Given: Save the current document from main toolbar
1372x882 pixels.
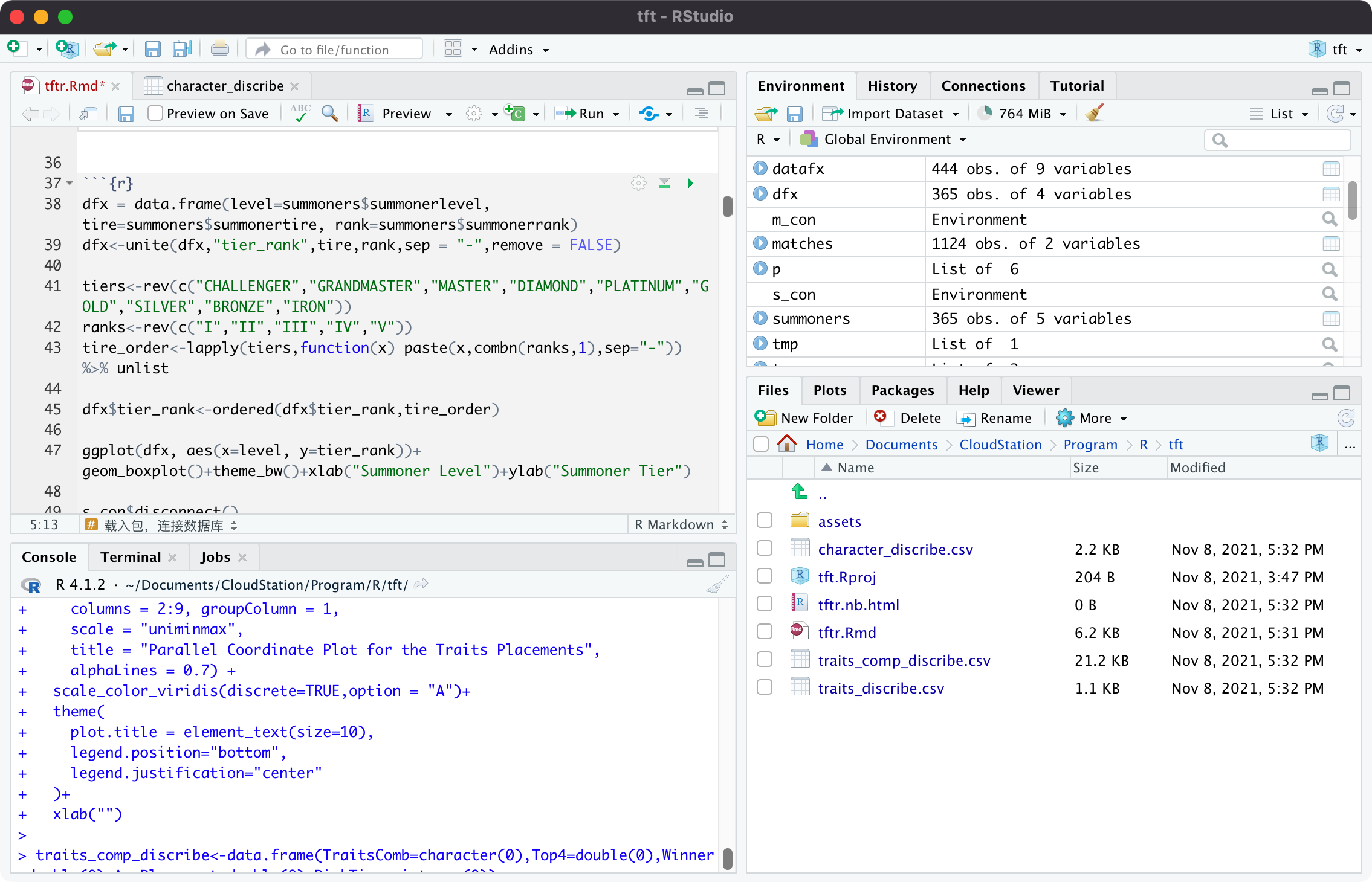Looking at the screenshot, I should coord(152,49).
